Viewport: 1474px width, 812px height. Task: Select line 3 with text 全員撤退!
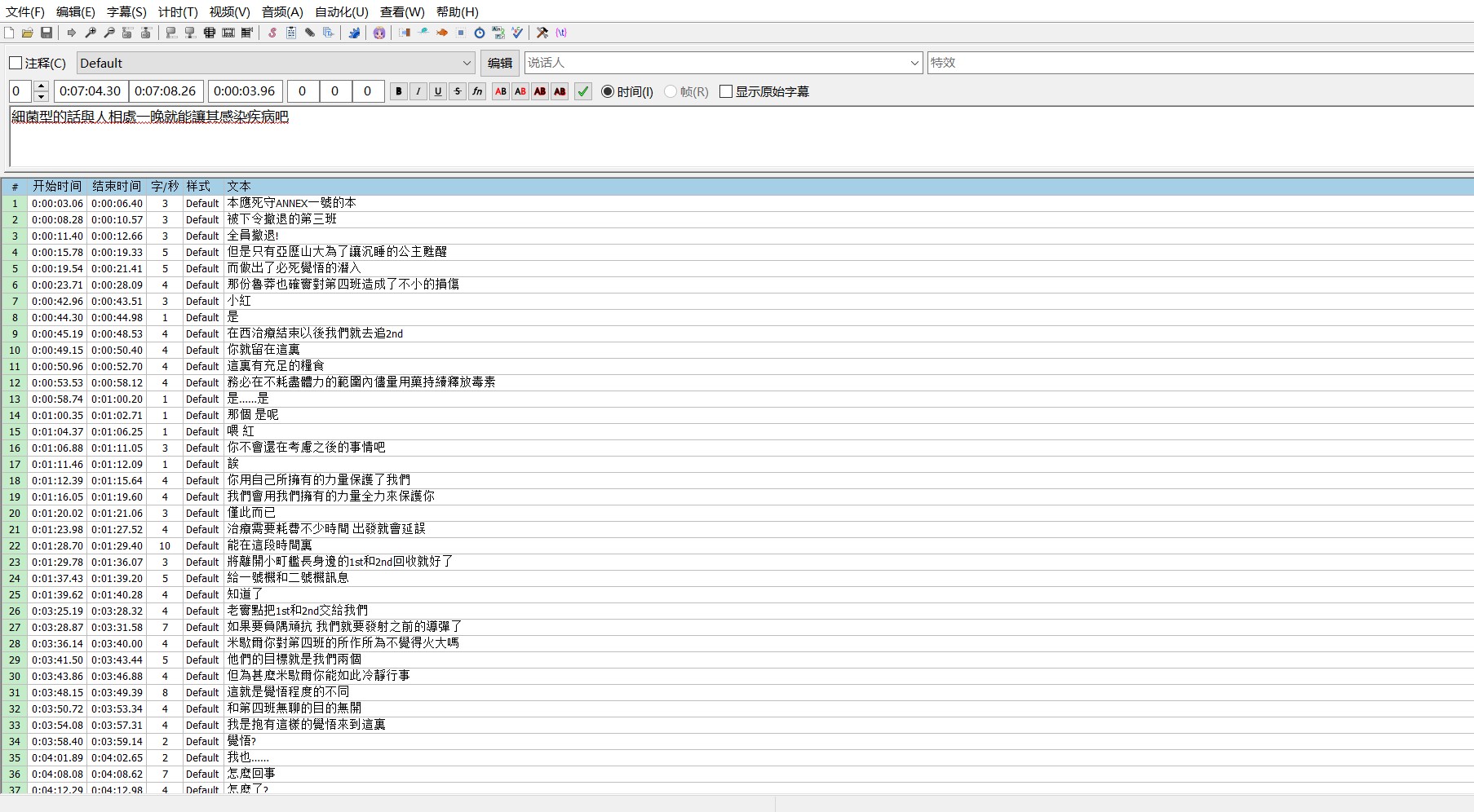click(737, 236)
